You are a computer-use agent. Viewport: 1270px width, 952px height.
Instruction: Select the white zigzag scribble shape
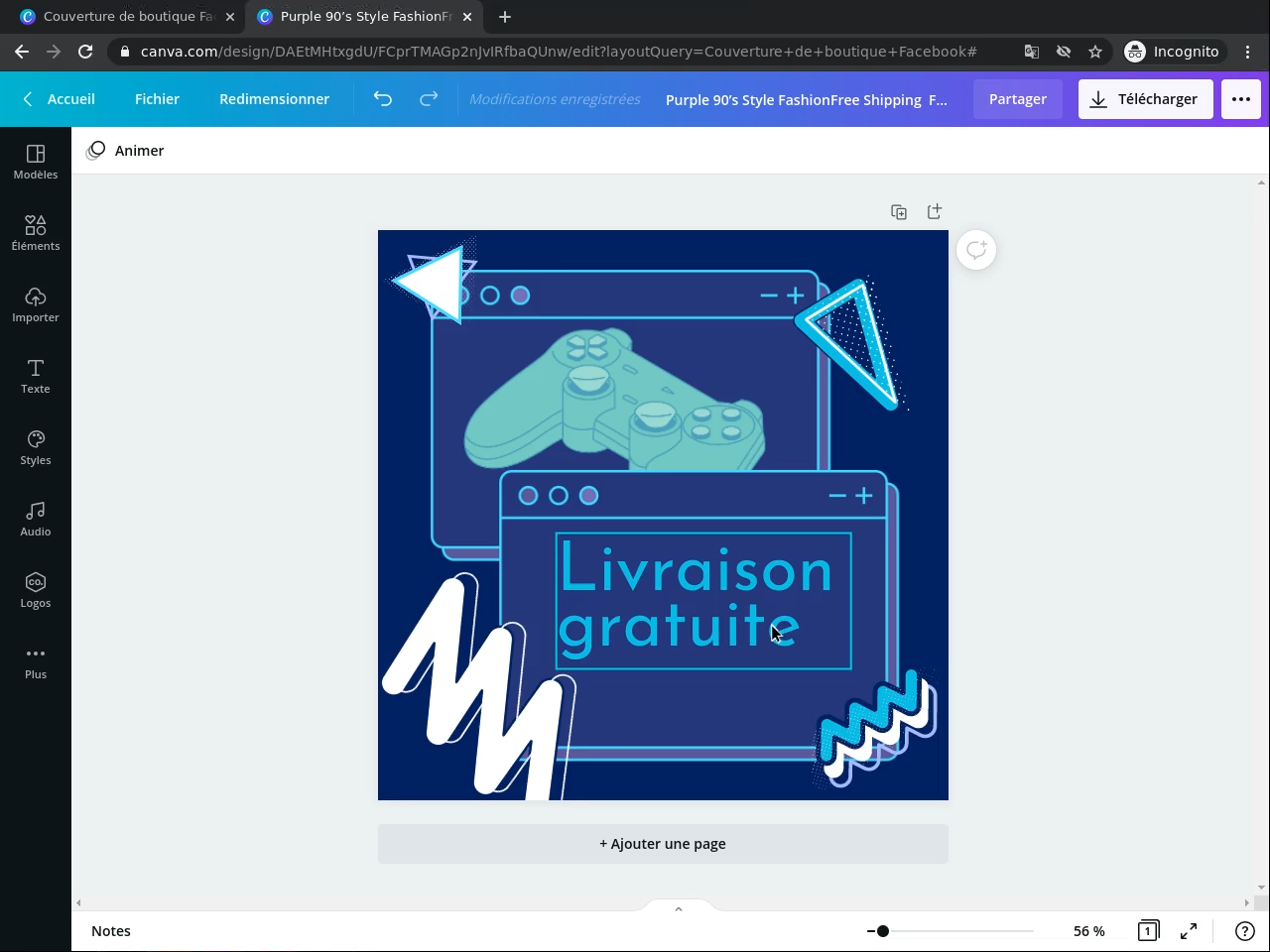[478, 686]
